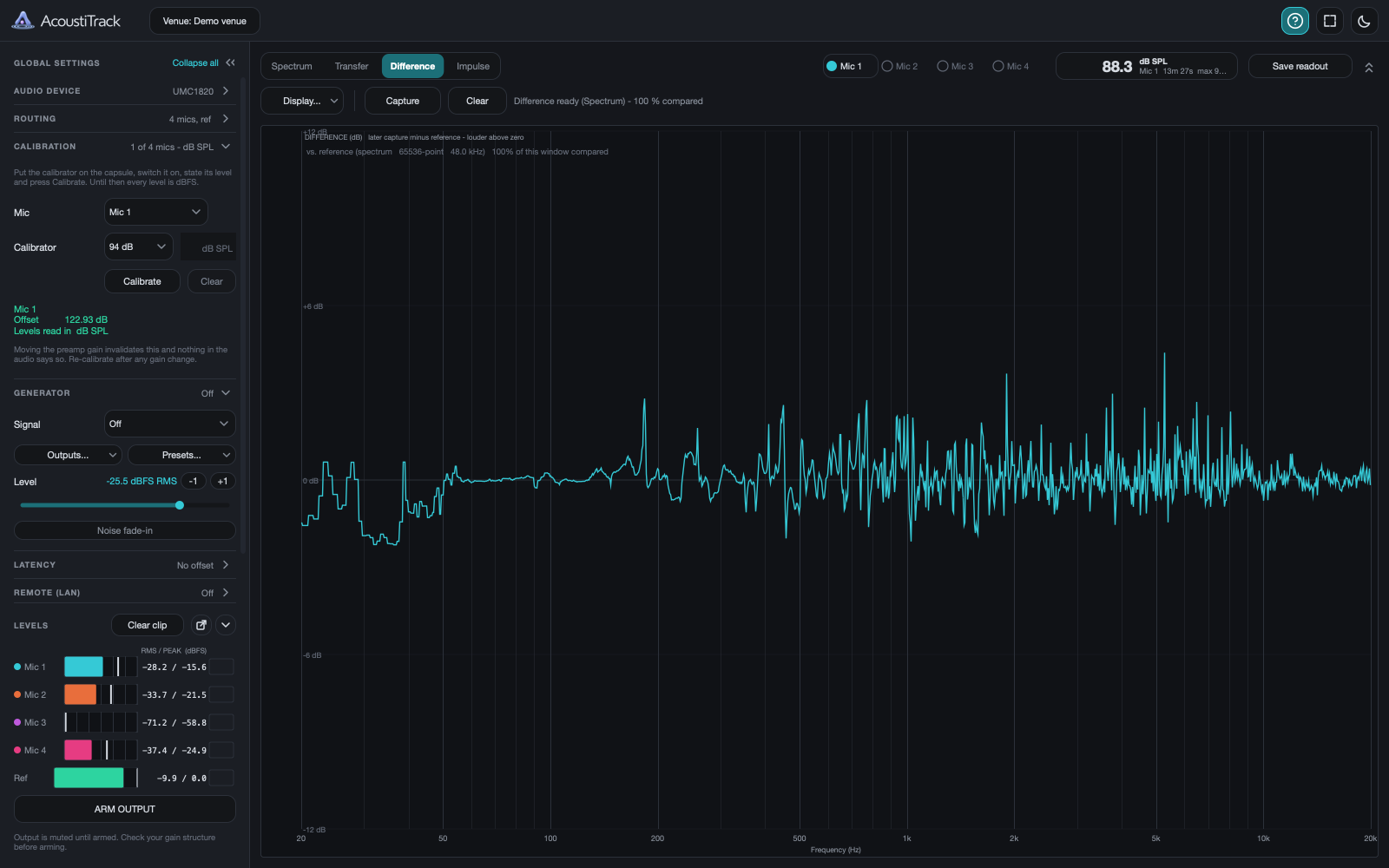Expand the Levels options chevron
The height and width of the screenshot is (868, 1389).
click(x=226, y=625)
